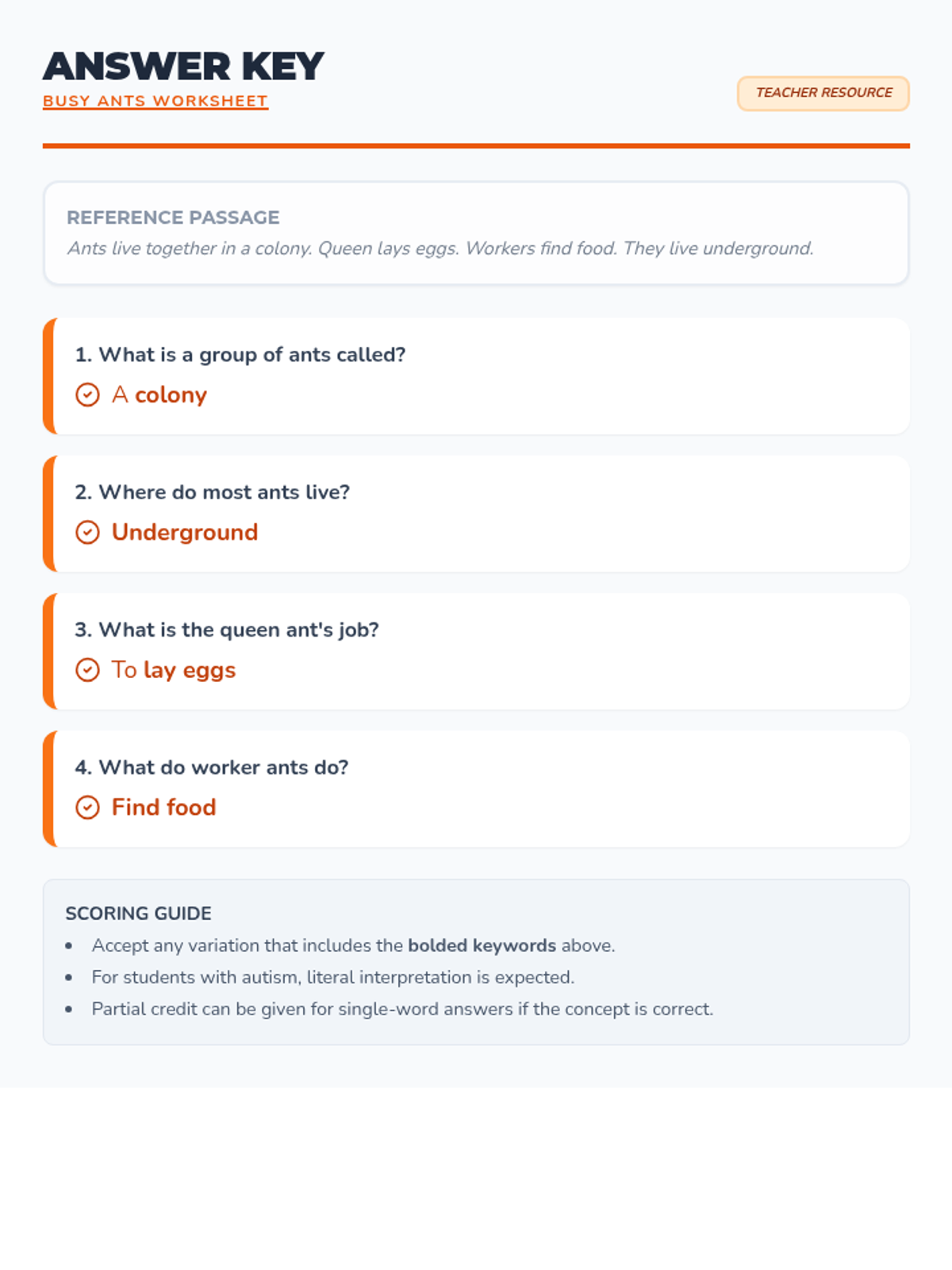Image resolution: width=952 pixels, height=1270 pixels.
Task: Click the Scoring Guide heading
Action: tap(138, 914)
